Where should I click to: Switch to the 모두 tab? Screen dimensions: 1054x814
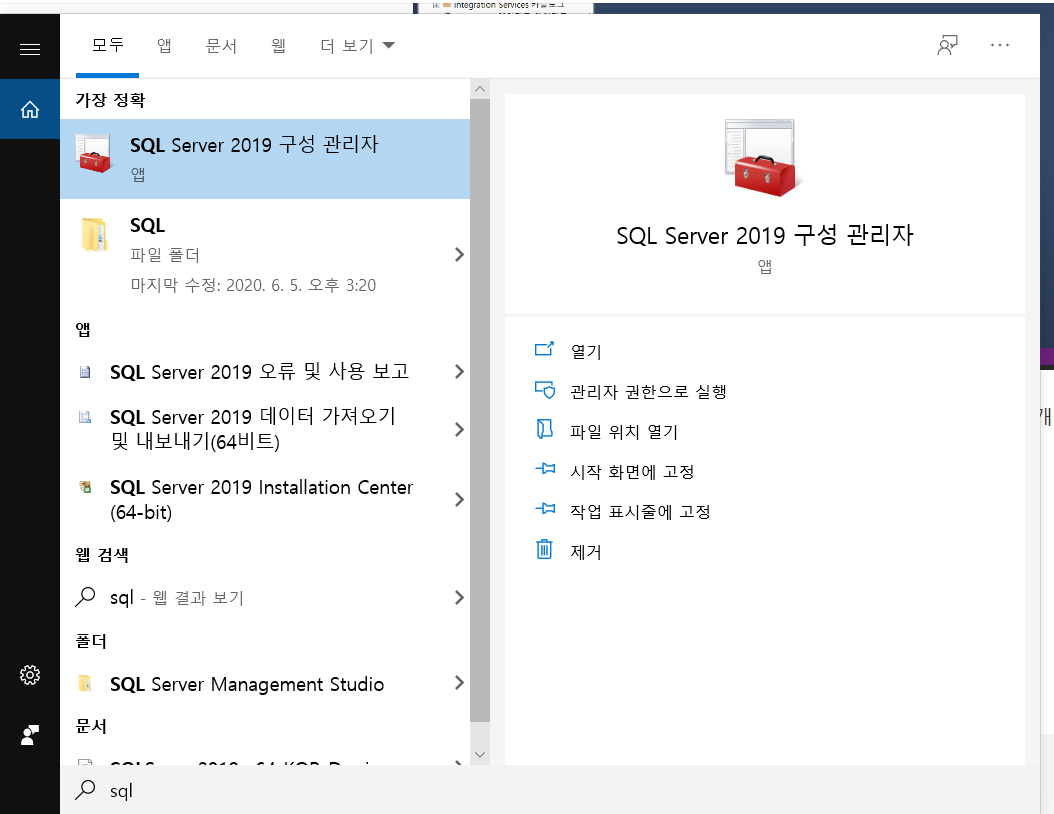click(108, 45)
